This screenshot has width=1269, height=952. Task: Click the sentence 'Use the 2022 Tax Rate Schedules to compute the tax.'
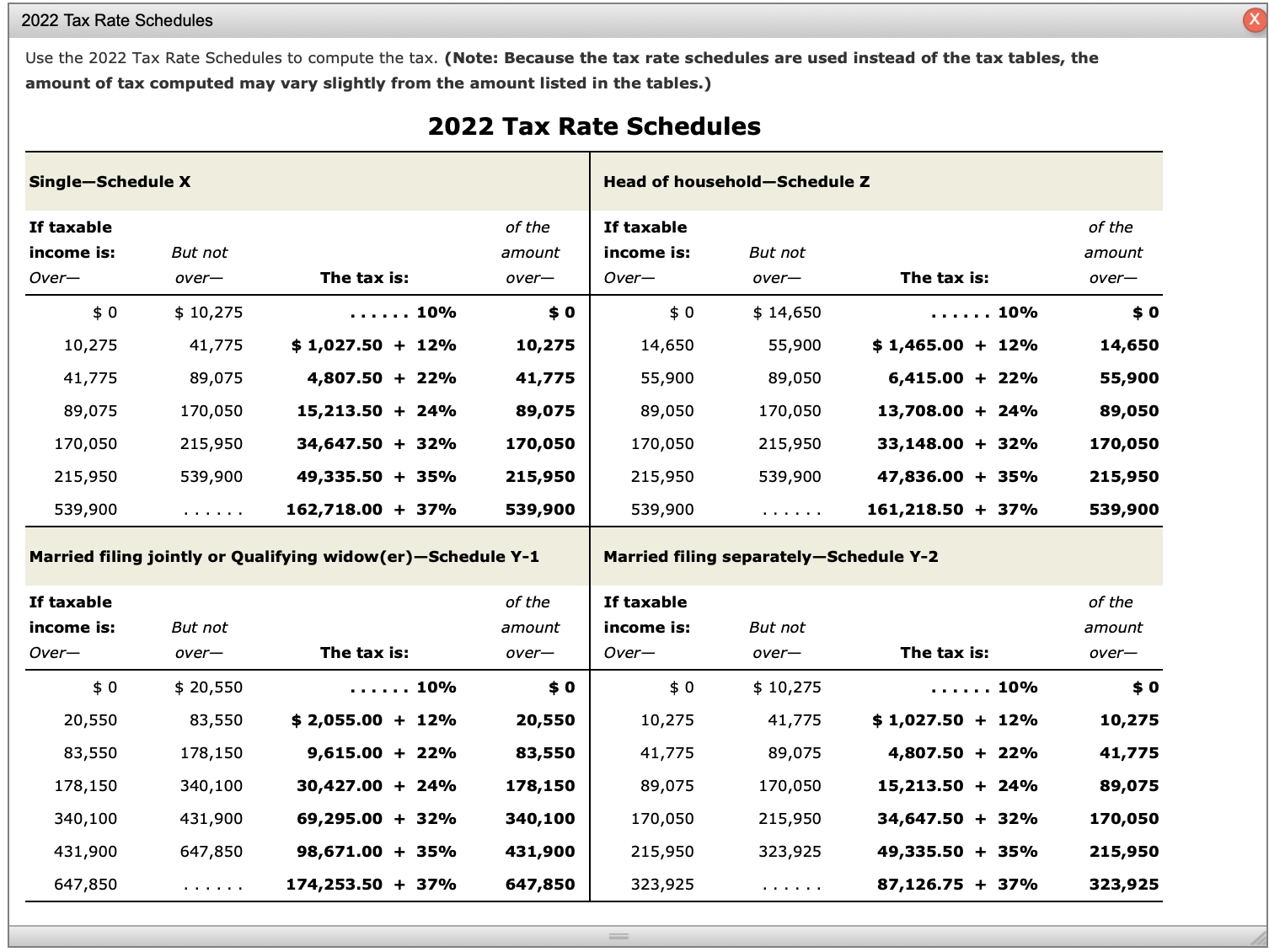231,58
